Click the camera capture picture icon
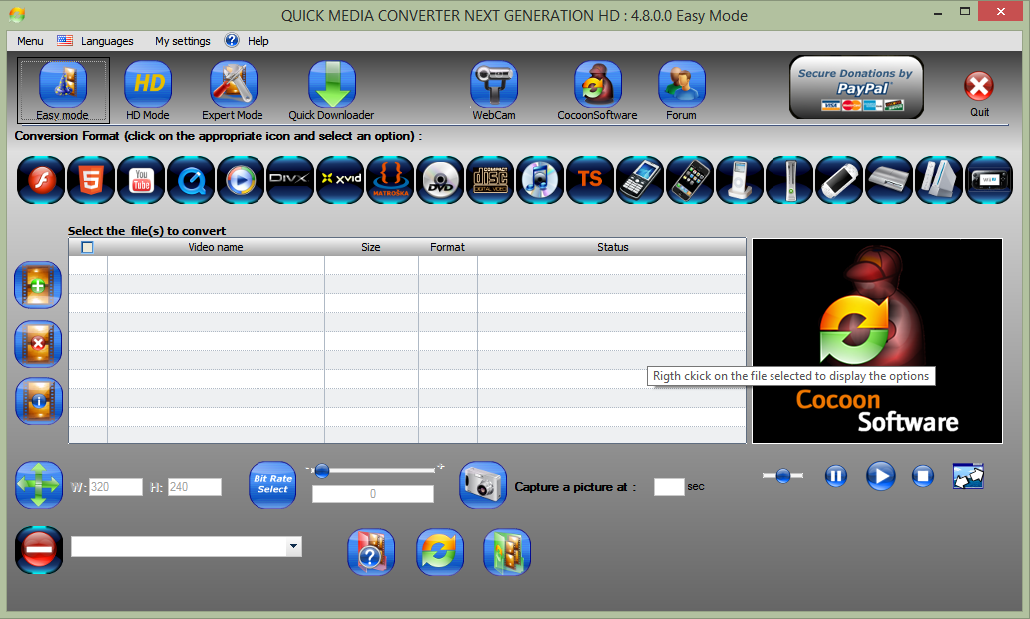The width and height of the screenshot is (1030, 619). tap(483, 485)
